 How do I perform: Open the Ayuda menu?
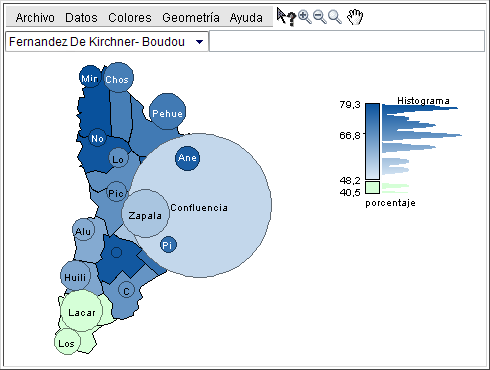click(x=246, y=18)
